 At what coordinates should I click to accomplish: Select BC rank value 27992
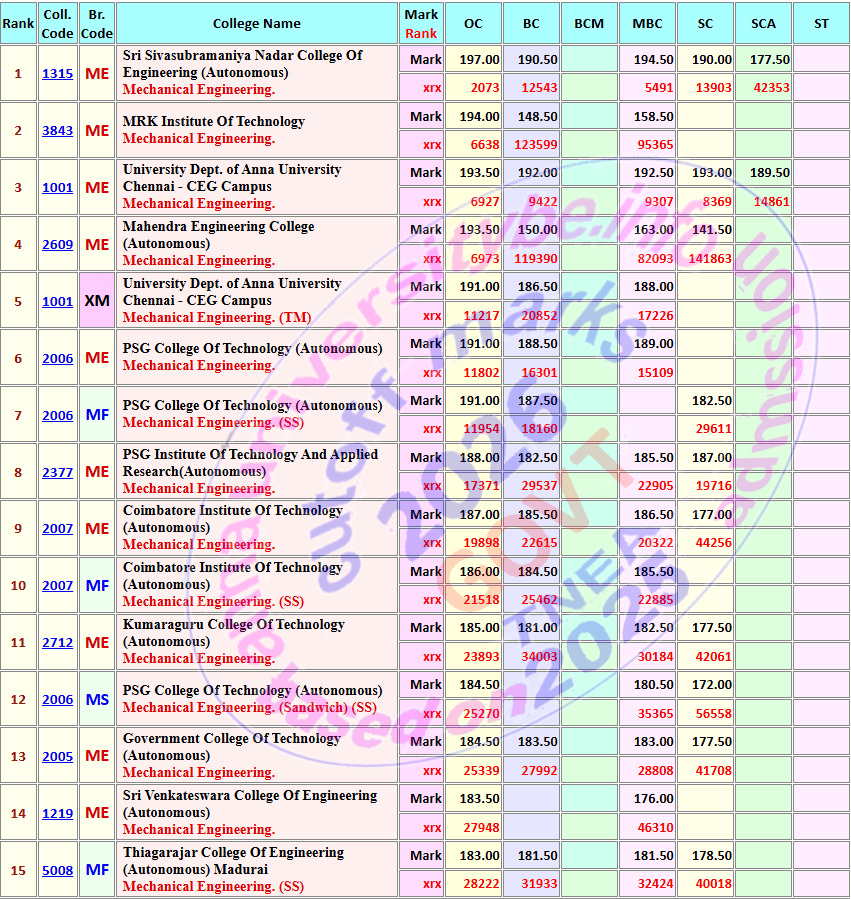539,771
